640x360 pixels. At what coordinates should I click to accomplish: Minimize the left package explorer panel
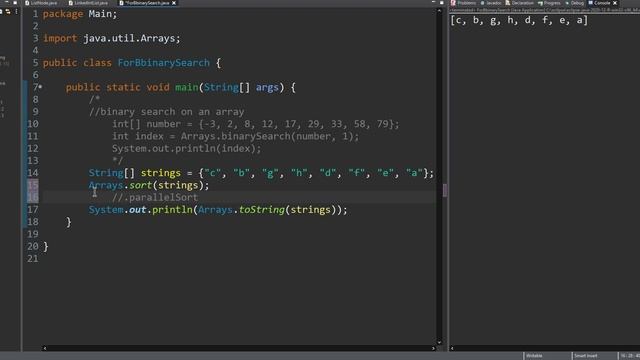pyautogui.click(x=6, y=2)
